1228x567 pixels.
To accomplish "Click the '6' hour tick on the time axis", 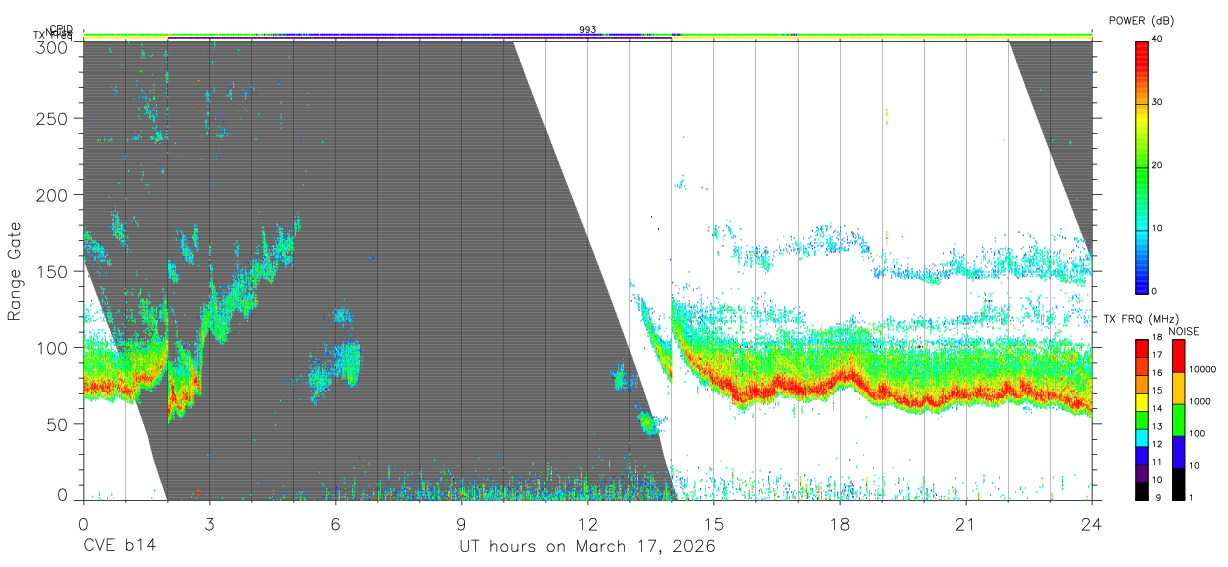I will pyautogui.click(x=335, y=524).
